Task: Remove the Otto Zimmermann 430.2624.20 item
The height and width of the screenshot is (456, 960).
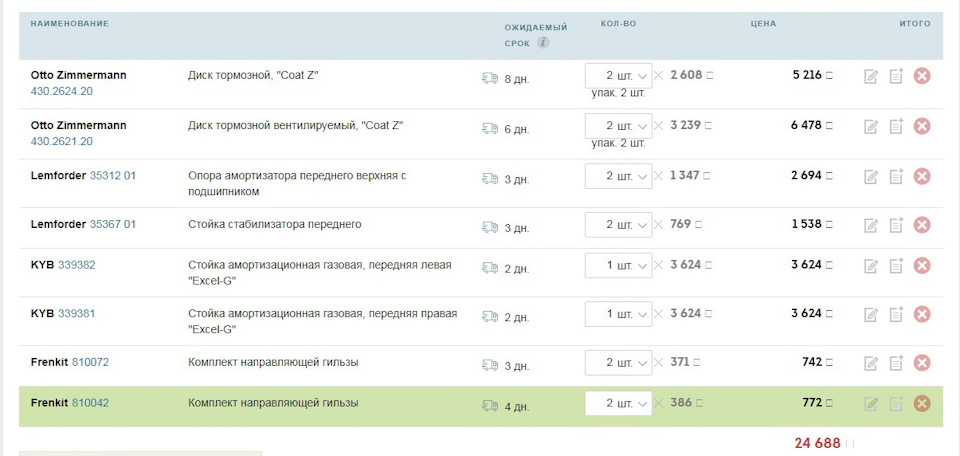Action: [x=922, y=76]
